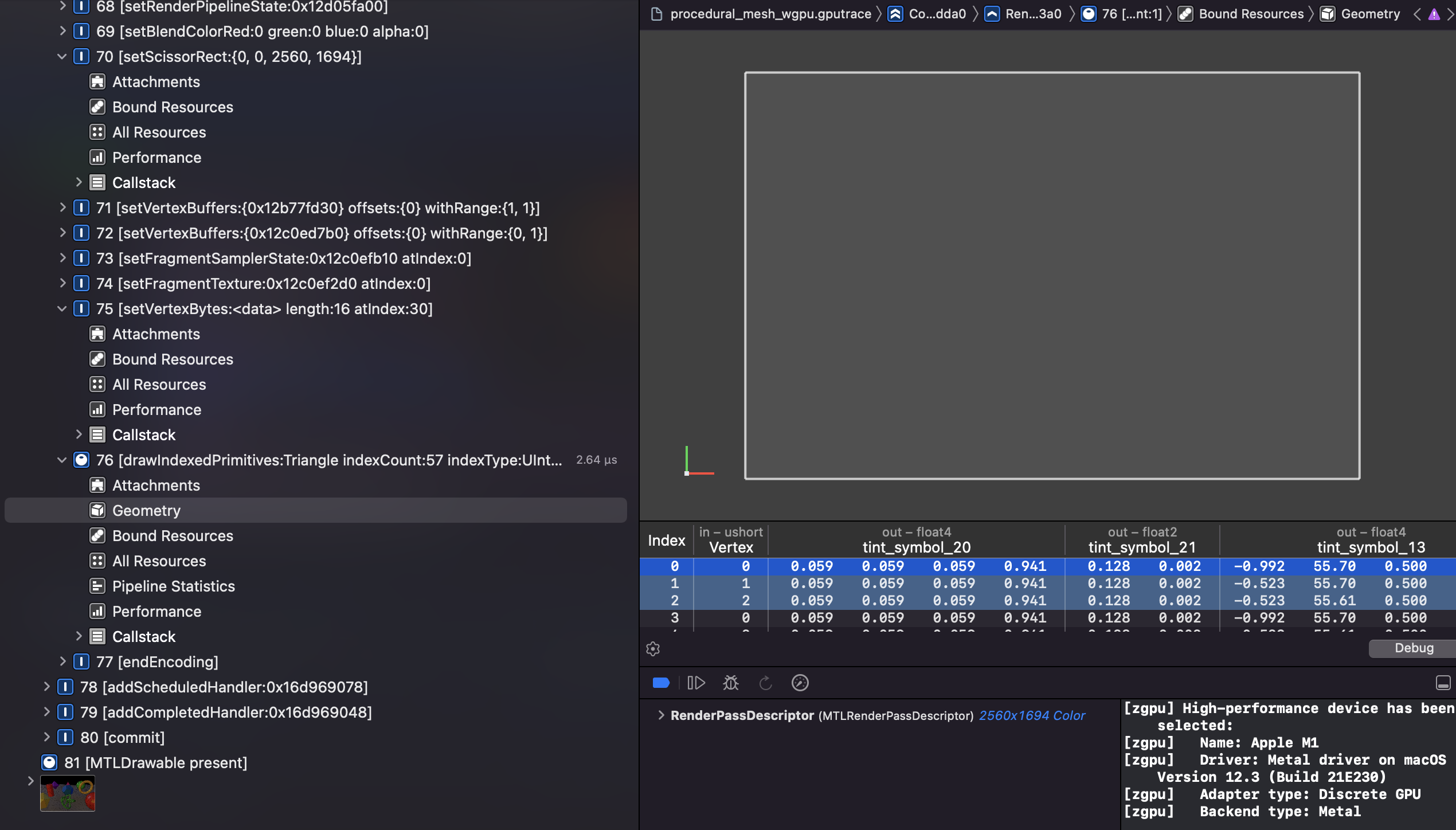Screen dimensions: 1456x830
Task: Open Pipeline Statistics under draw call 76
Action: (173, 586)
